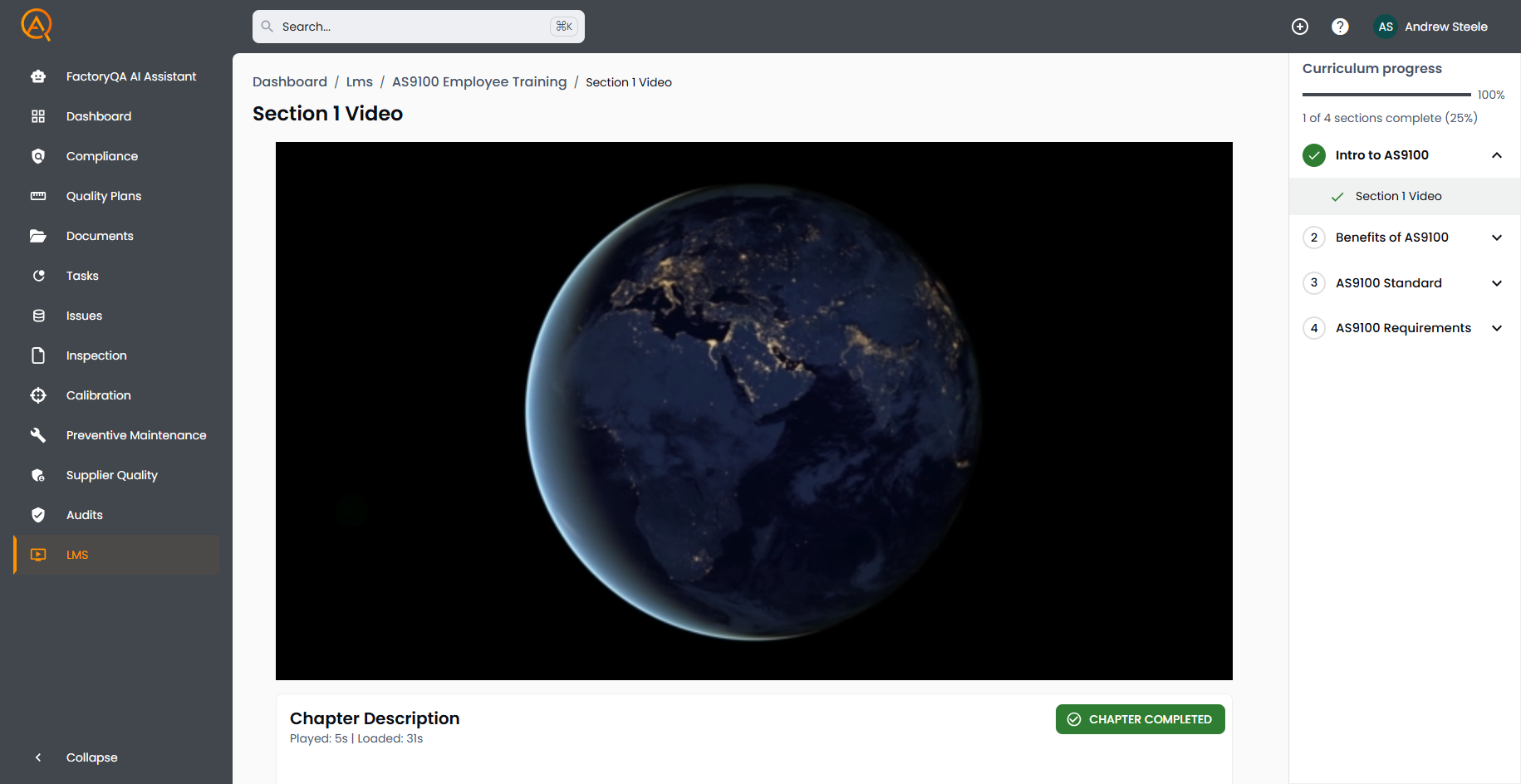Toggle the Section 1 Video completion checkmark
Screen dimensions: 1521x784
1337,196
